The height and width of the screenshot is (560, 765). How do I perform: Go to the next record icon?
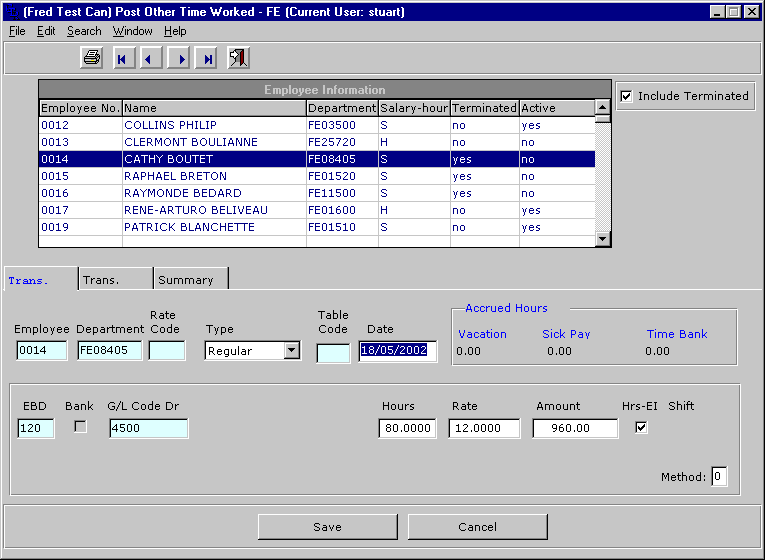pos(180,59)
